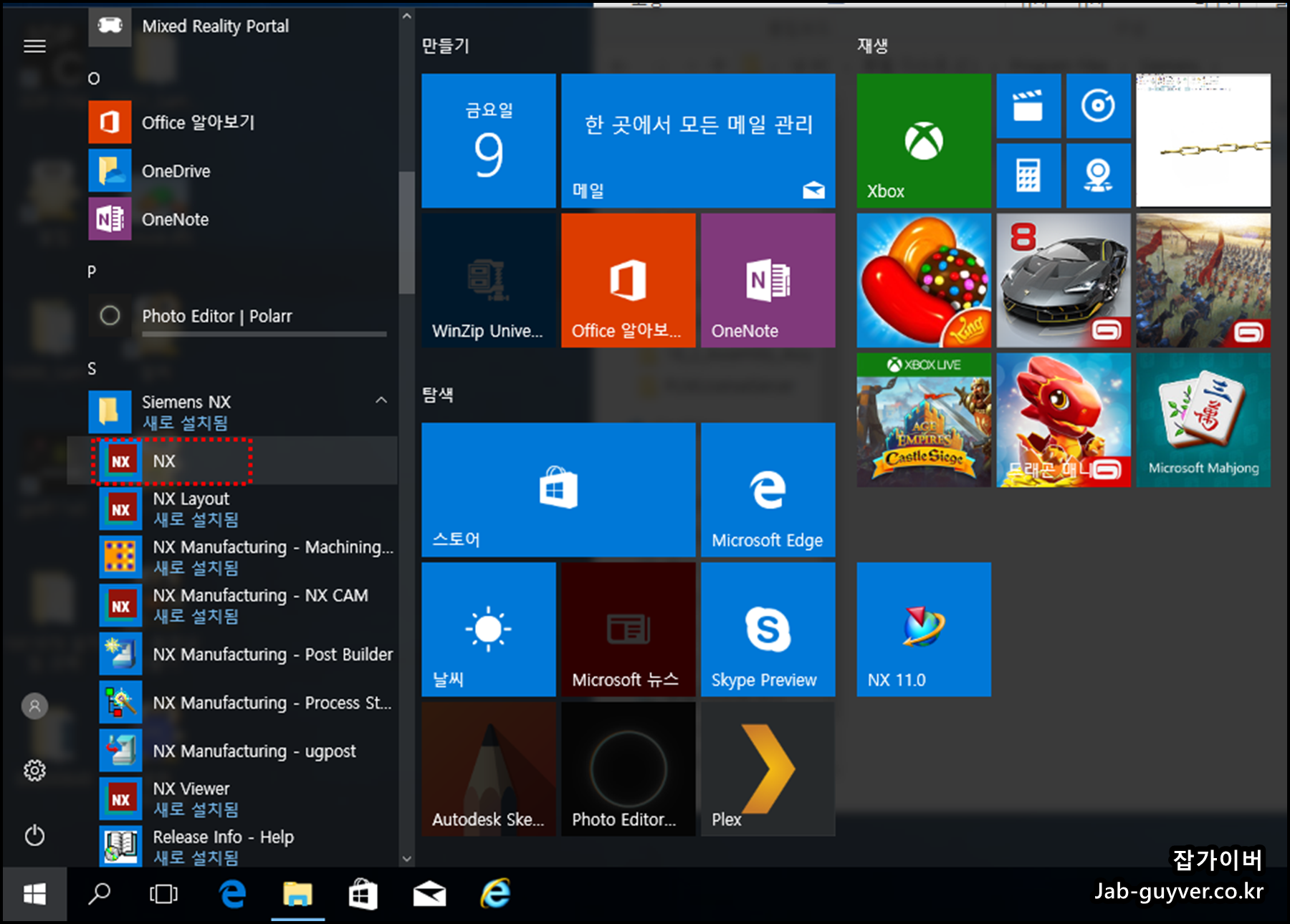1290x924 pixels.
Task: Open the 날씨 weather tile
Action: [489, 630]
